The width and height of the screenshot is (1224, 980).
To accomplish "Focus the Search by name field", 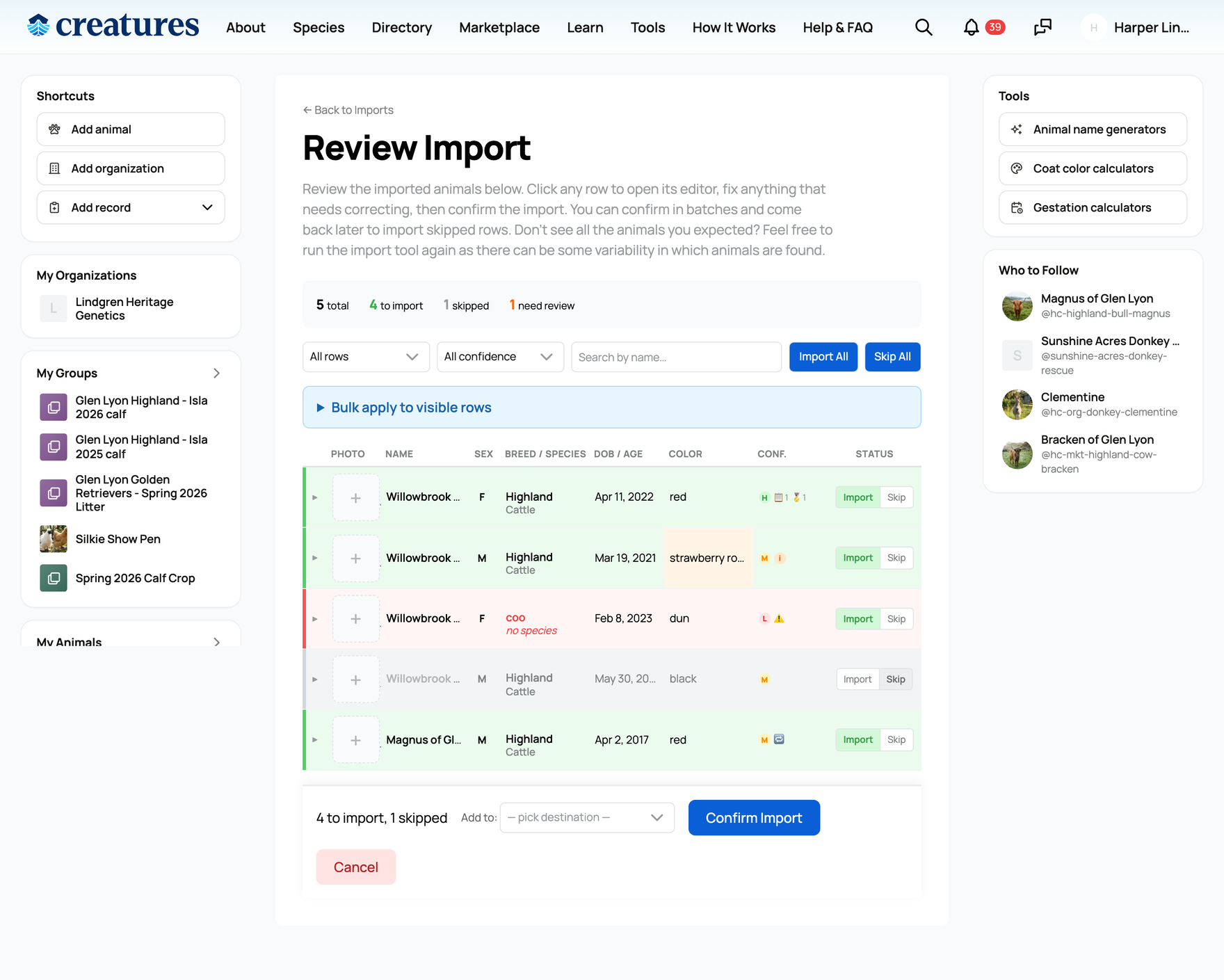I will tap(676, 357).
